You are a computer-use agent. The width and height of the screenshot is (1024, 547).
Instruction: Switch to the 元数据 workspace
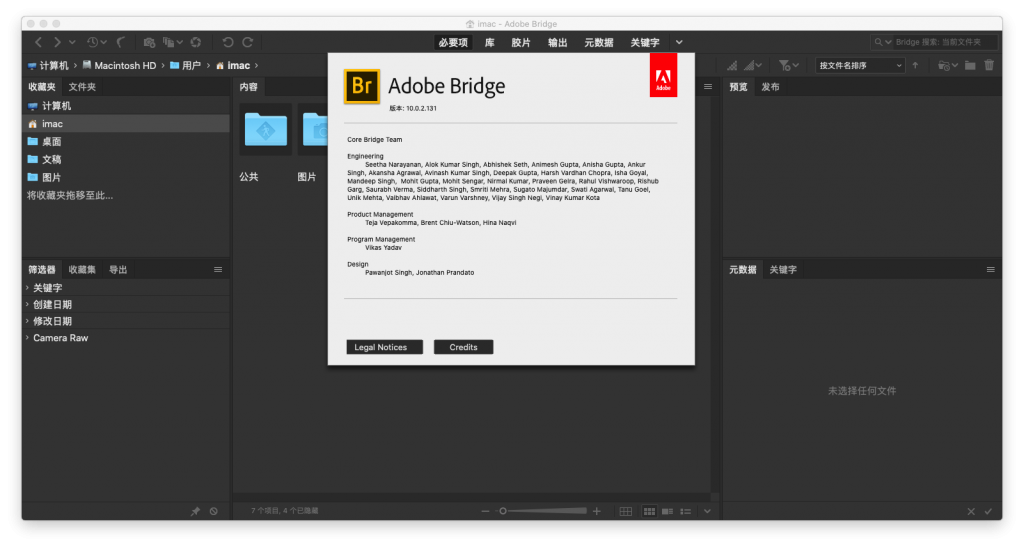click(598, 42)
